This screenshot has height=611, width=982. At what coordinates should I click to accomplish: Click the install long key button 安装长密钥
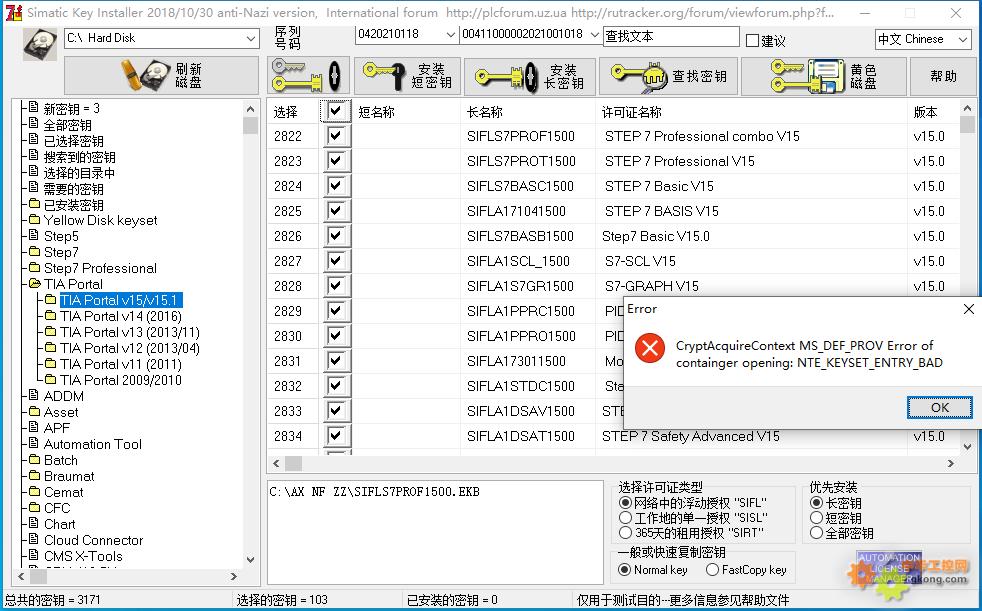pyautogui.click(x=530, y=76)
